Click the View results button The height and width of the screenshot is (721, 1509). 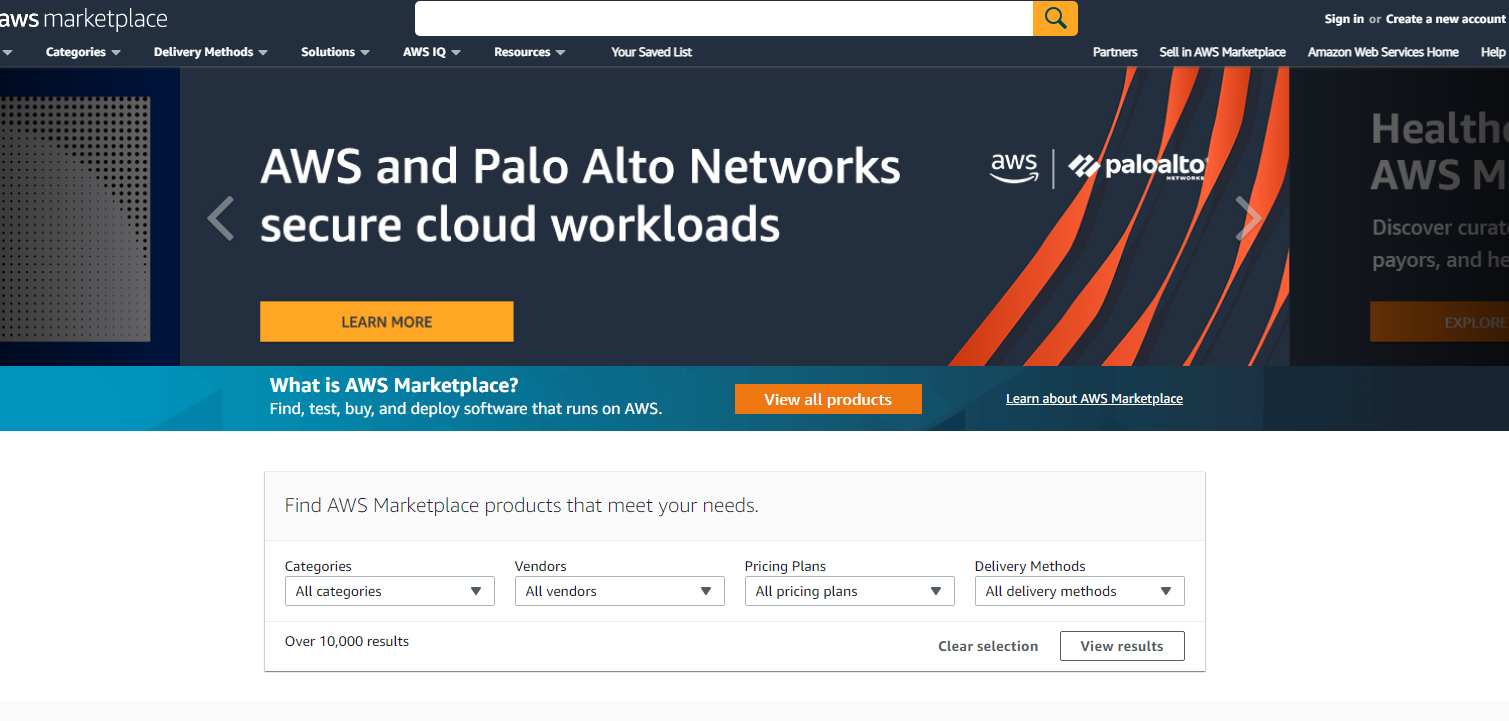point(1122,646)
